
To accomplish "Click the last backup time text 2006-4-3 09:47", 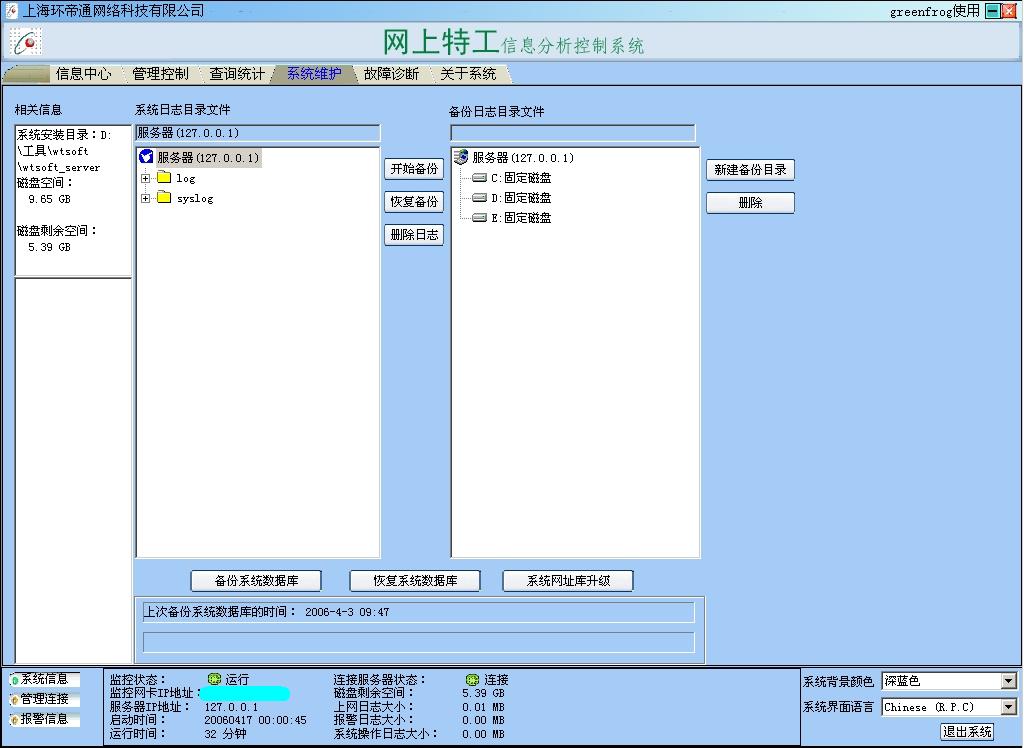I will click(x=347, y=612).
